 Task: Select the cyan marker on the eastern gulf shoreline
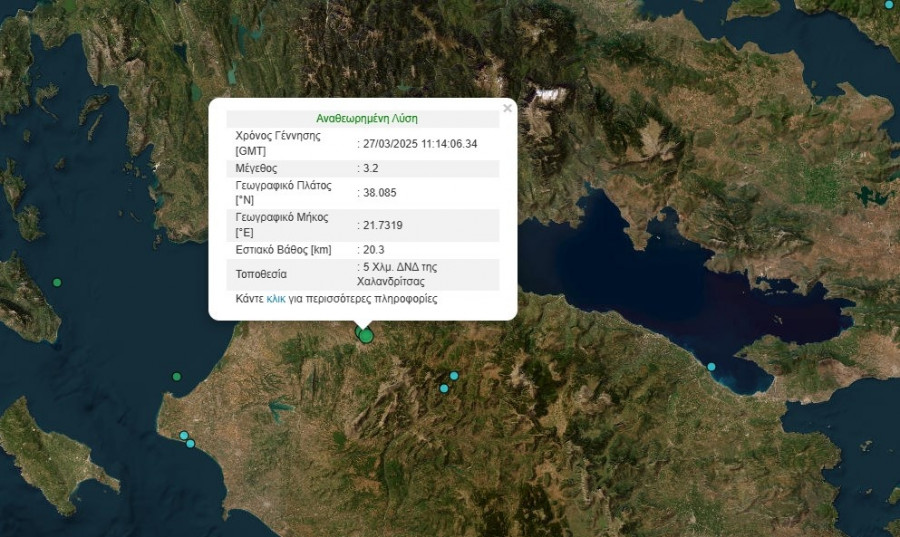[x=712, y=367]
